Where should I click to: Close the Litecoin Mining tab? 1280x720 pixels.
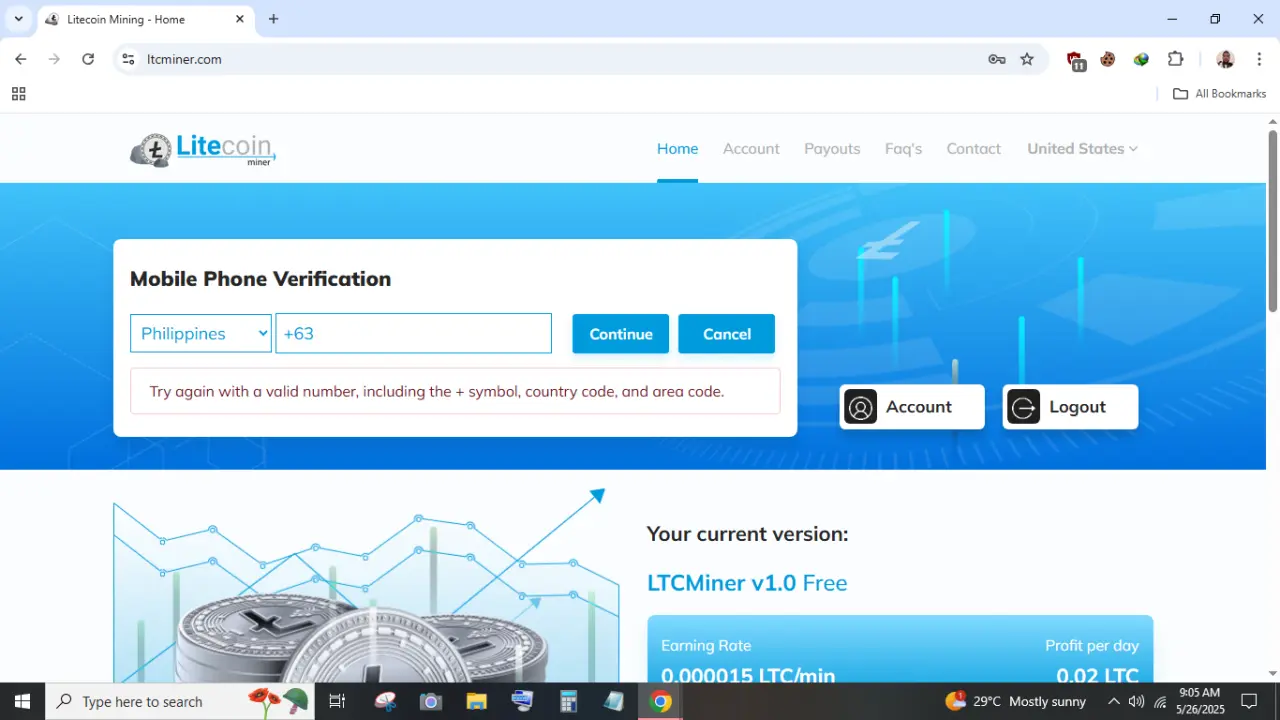point(240,19)
